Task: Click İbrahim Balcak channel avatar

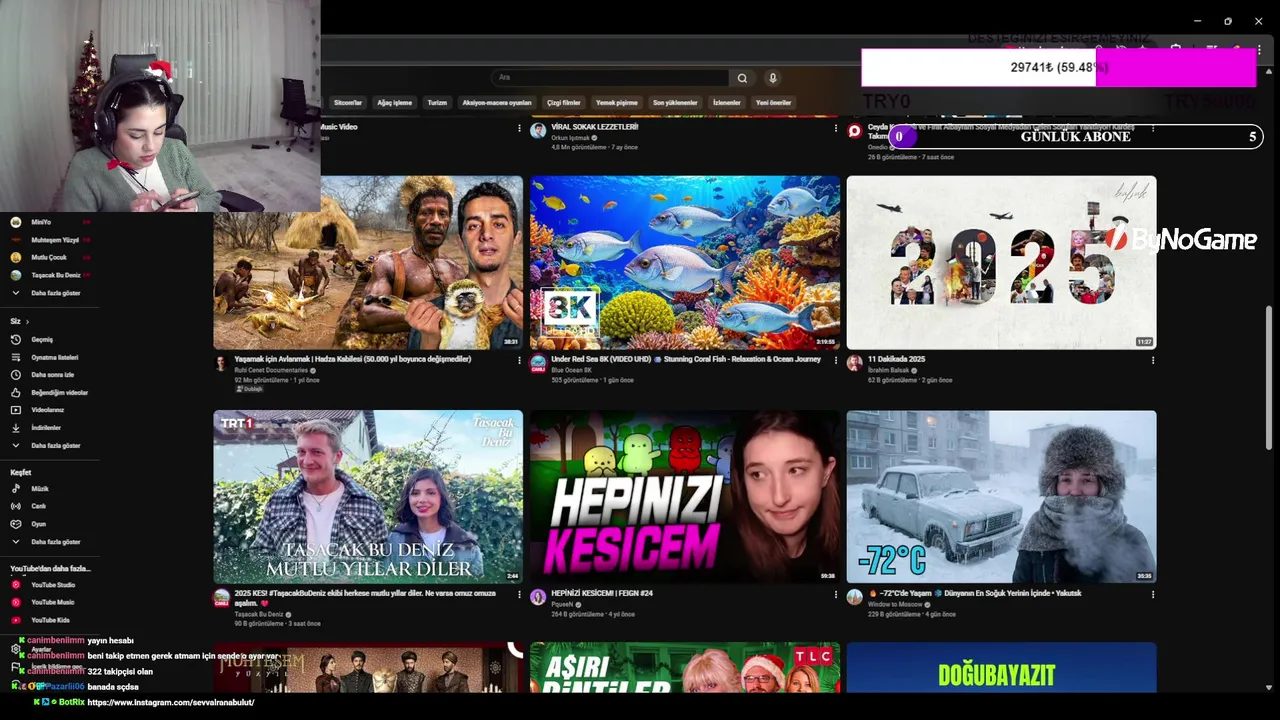Action: pyautogui.click(x=854, y=363)
